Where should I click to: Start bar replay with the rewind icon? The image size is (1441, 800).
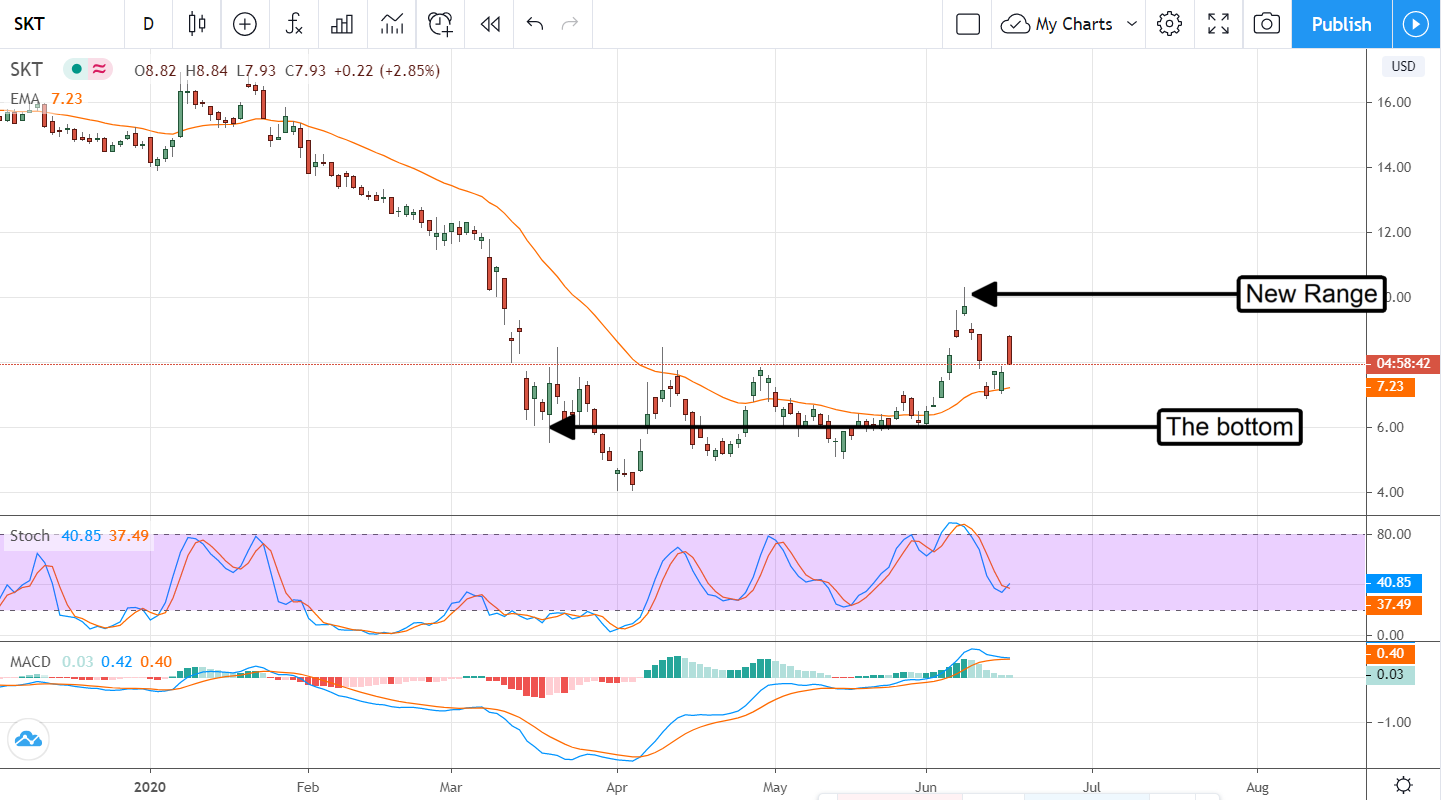[490, 24]
